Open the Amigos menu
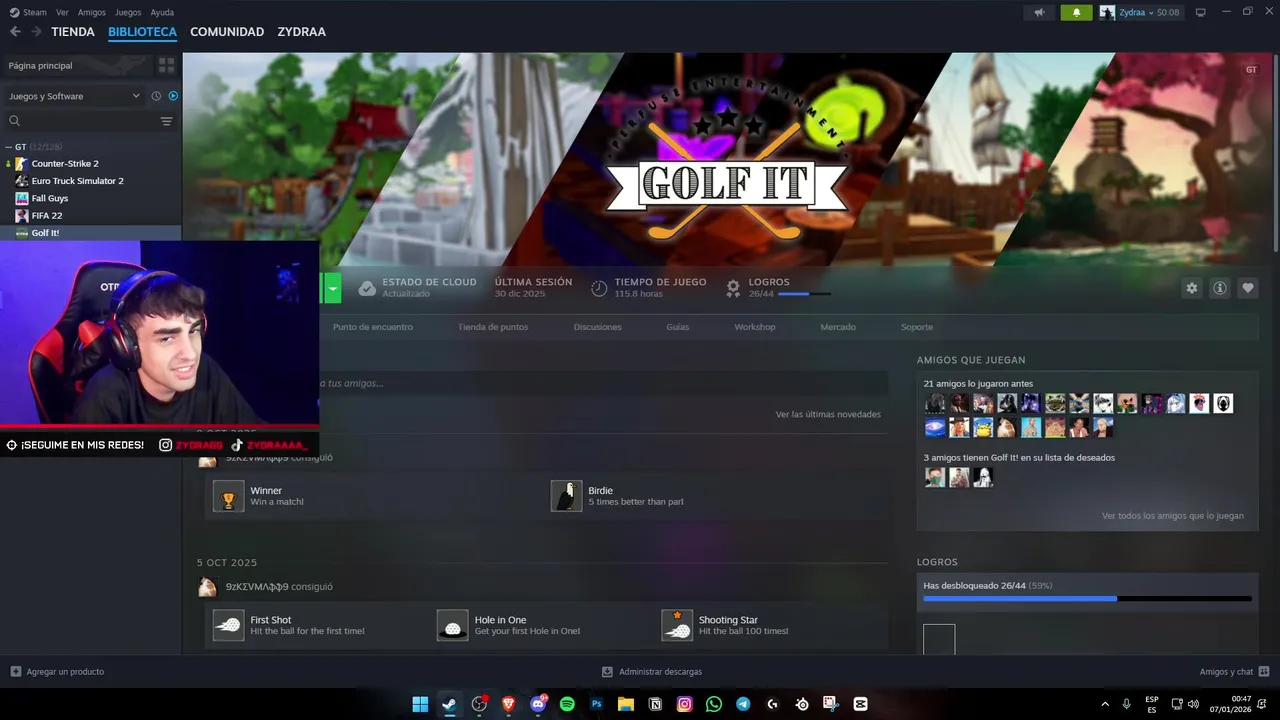 (x=92, y=12)
